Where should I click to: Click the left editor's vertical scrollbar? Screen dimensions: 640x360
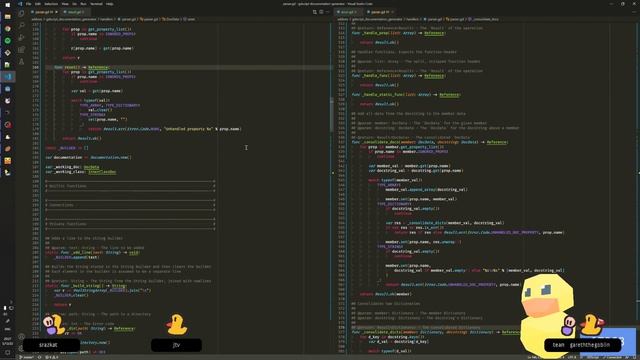[331, 114]
